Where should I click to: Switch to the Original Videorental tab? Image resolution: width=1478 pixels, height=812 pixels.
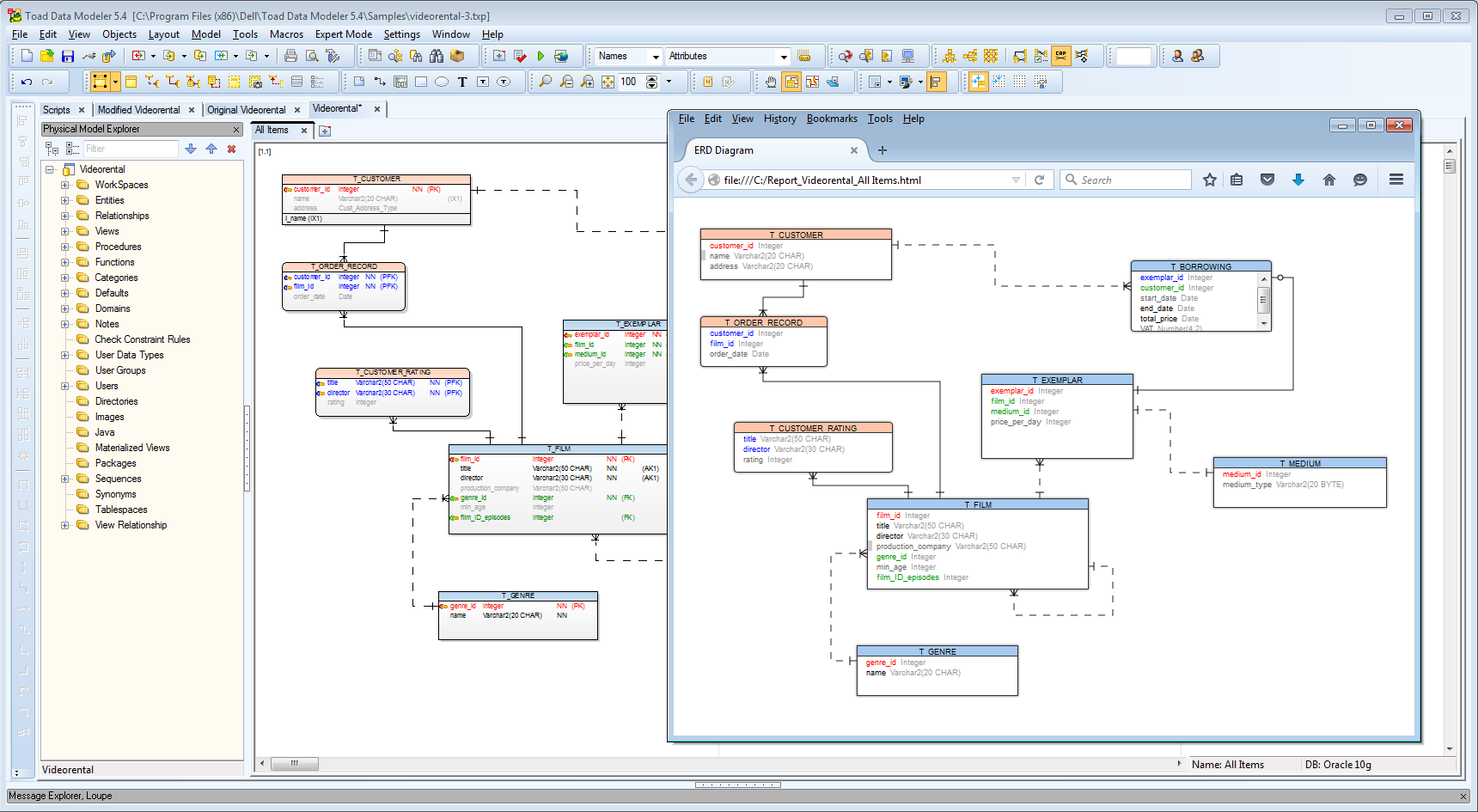247,109
